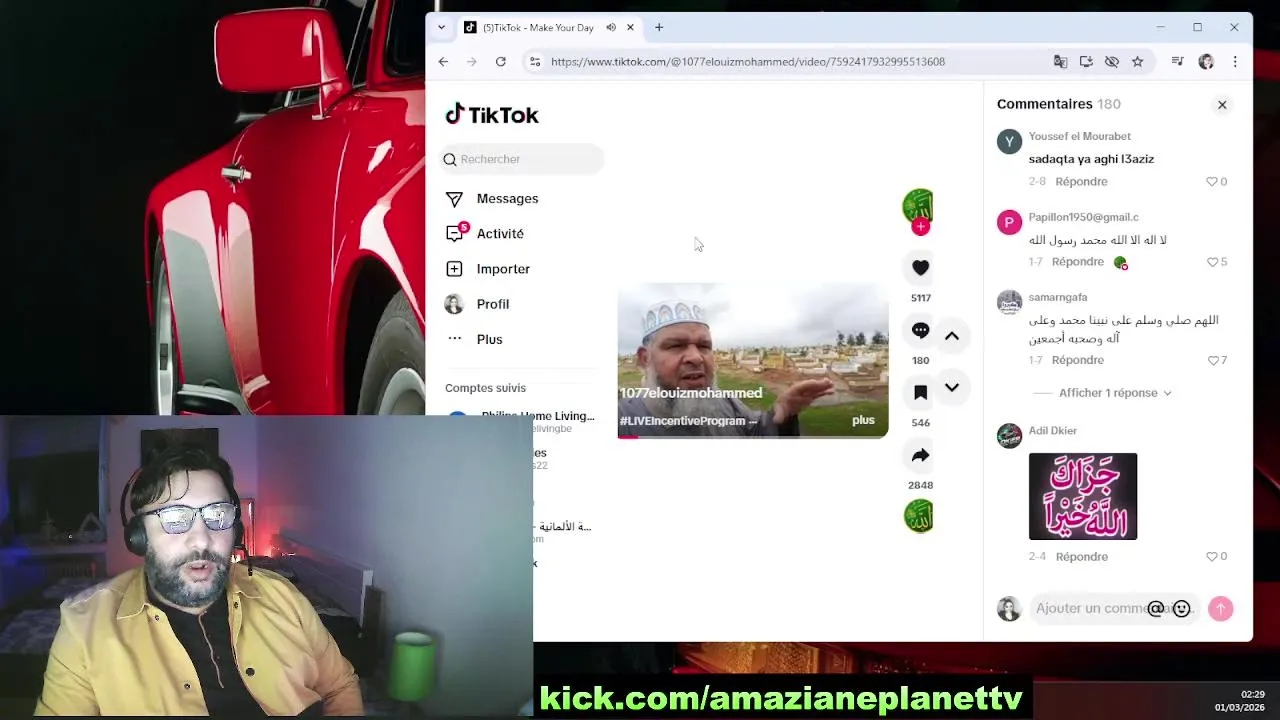The width and height of the screenshot is (1280, 720).
Task: Expand Afficher 1 réponse replies
Action: point(1115,393)
